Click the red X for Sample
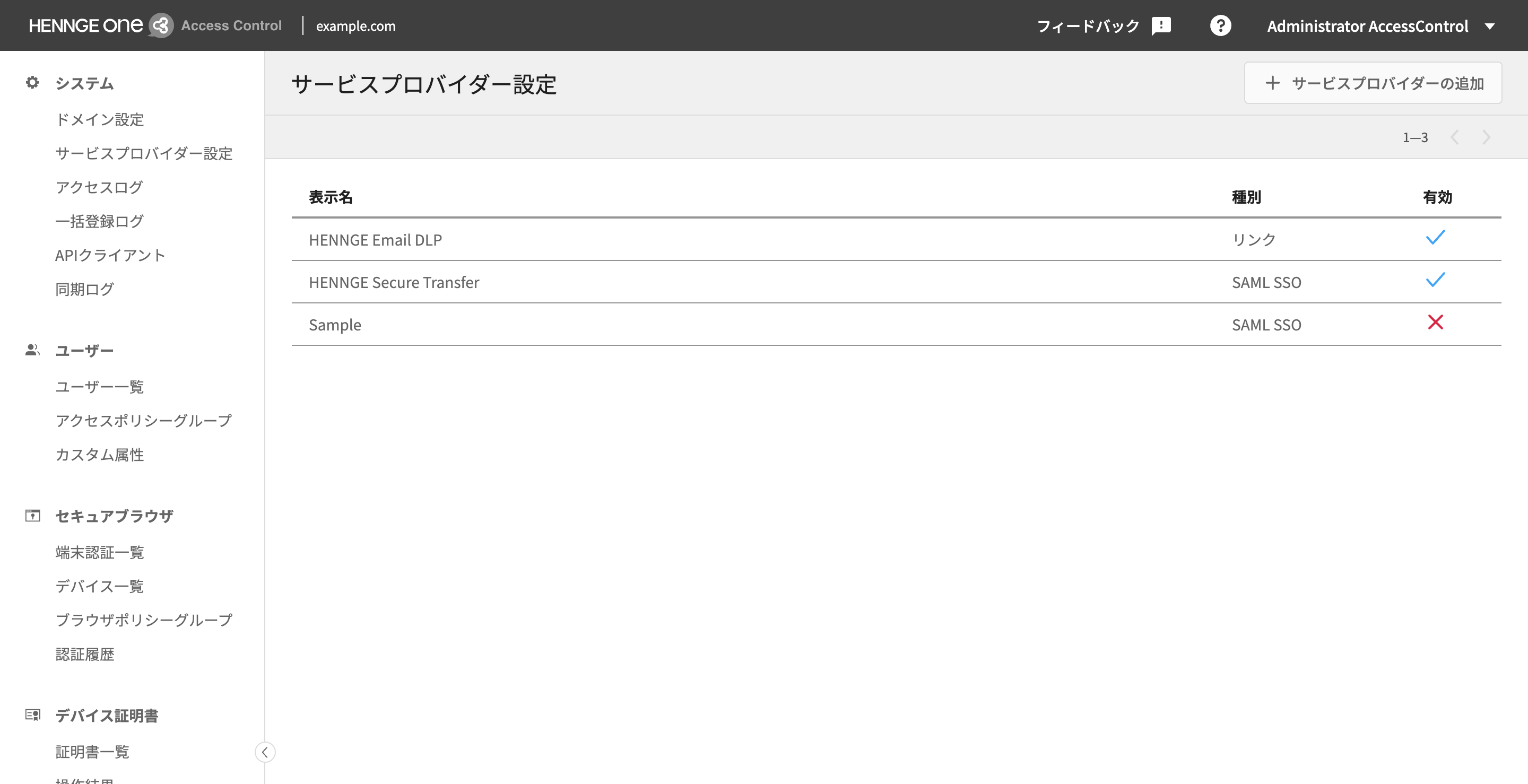The width and height of the screenshot is (1528, 784). [x=1436, y=322]
